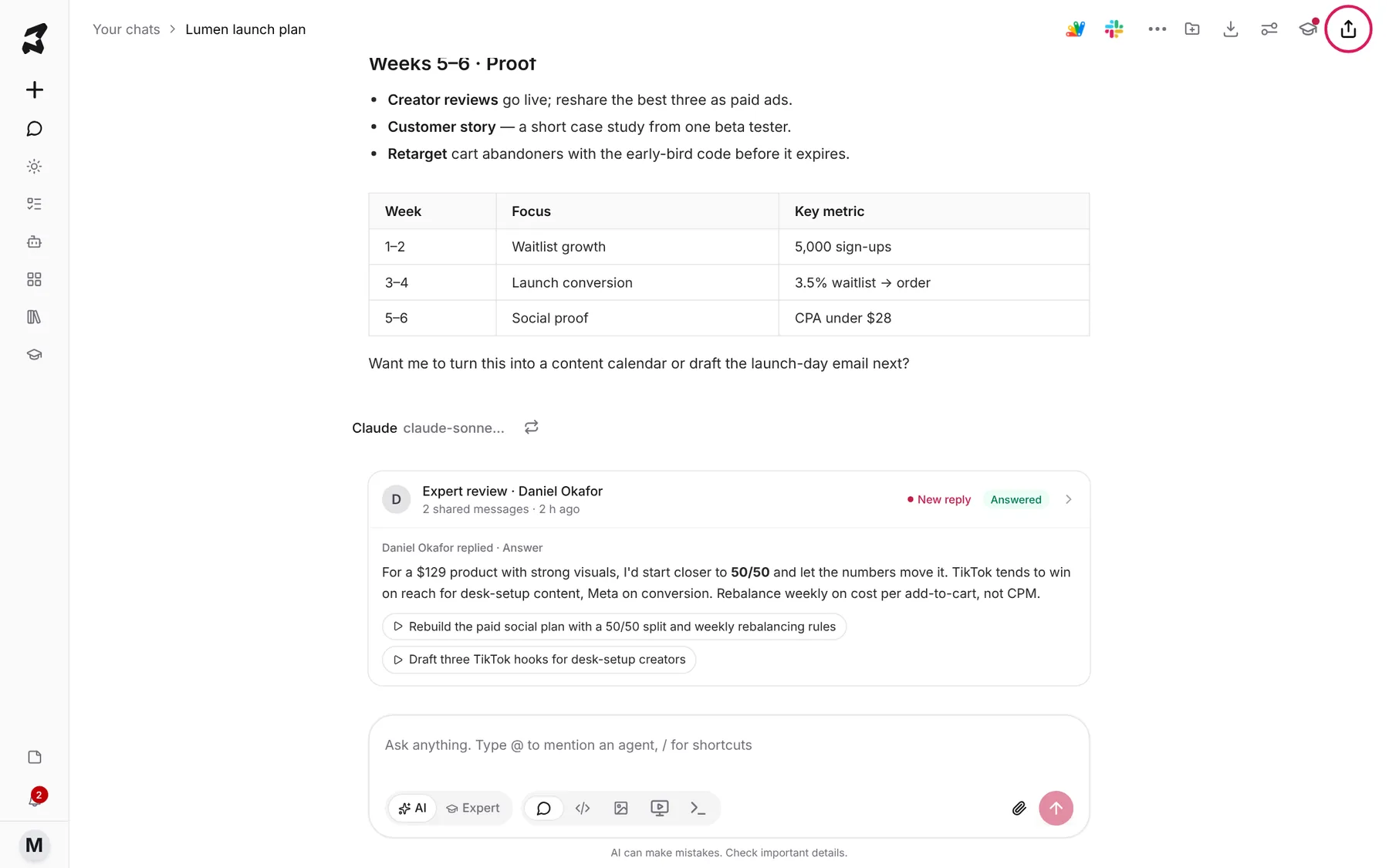
Task: Send message with pink arrow button
Action: click(1056, 809)
